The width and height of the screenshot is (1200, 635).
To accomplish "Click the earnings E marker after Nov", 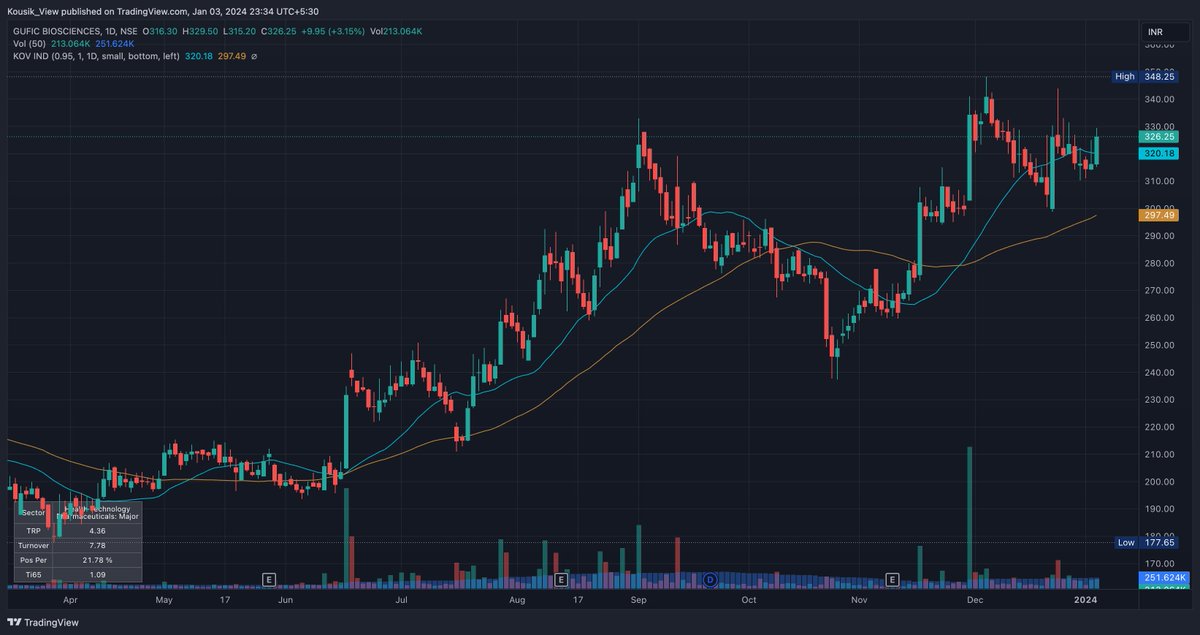I will pyautogui.click(x=892, y=579).
